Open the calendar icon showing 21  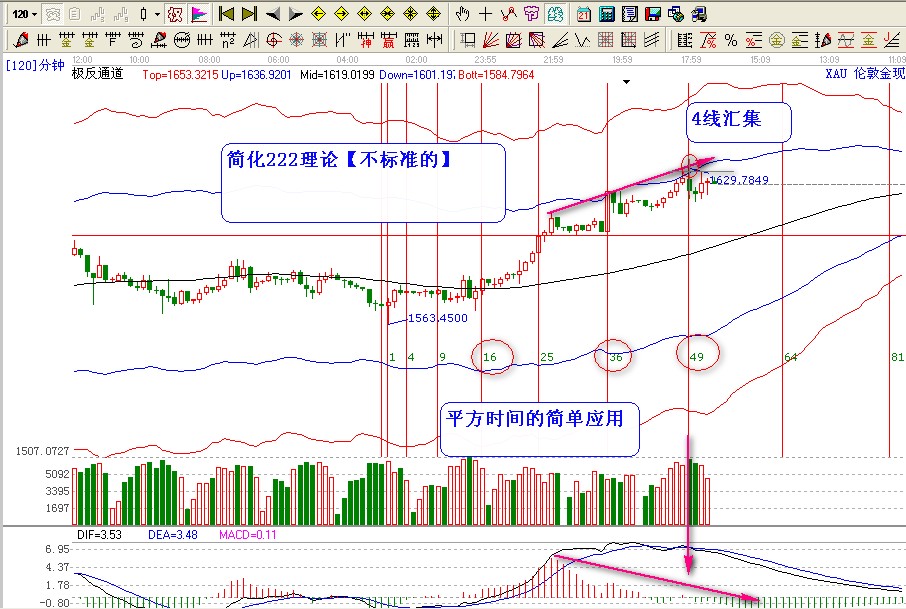(x=584, y=14)
